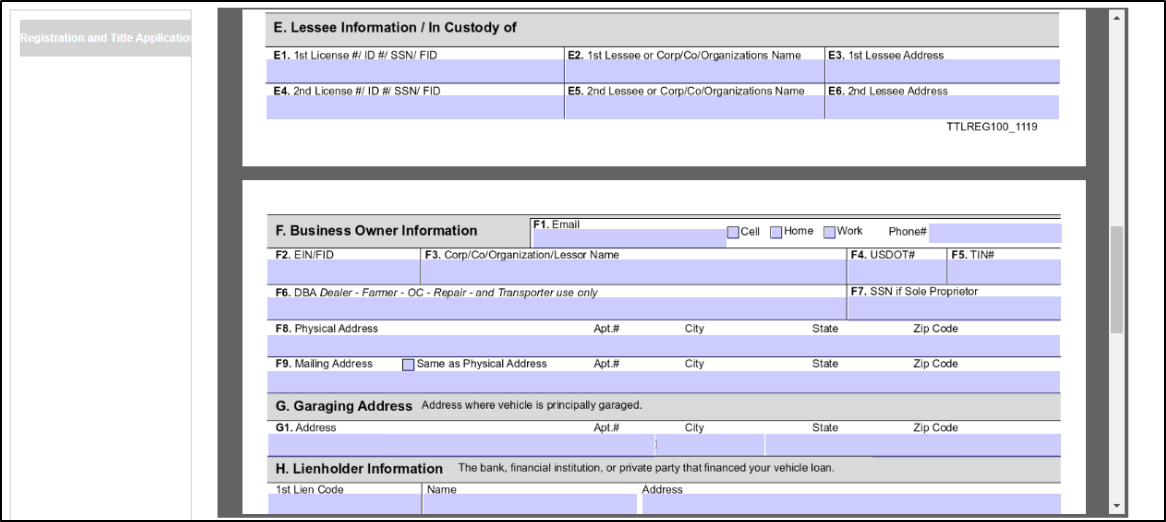This screenshot has width=1166, height=522.
Task: Click the F1 Email field
Action: (x=629, y=237)
